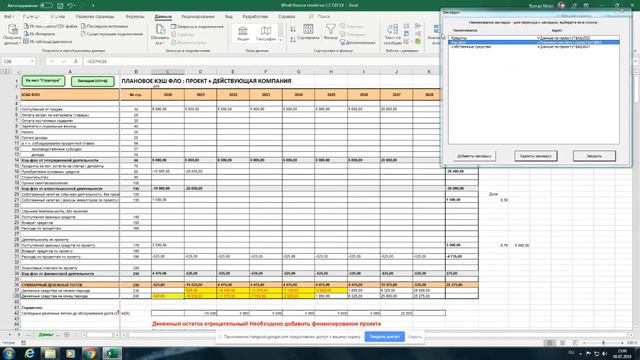Click the Save icon in quick access toolbar

coord(60,6)
